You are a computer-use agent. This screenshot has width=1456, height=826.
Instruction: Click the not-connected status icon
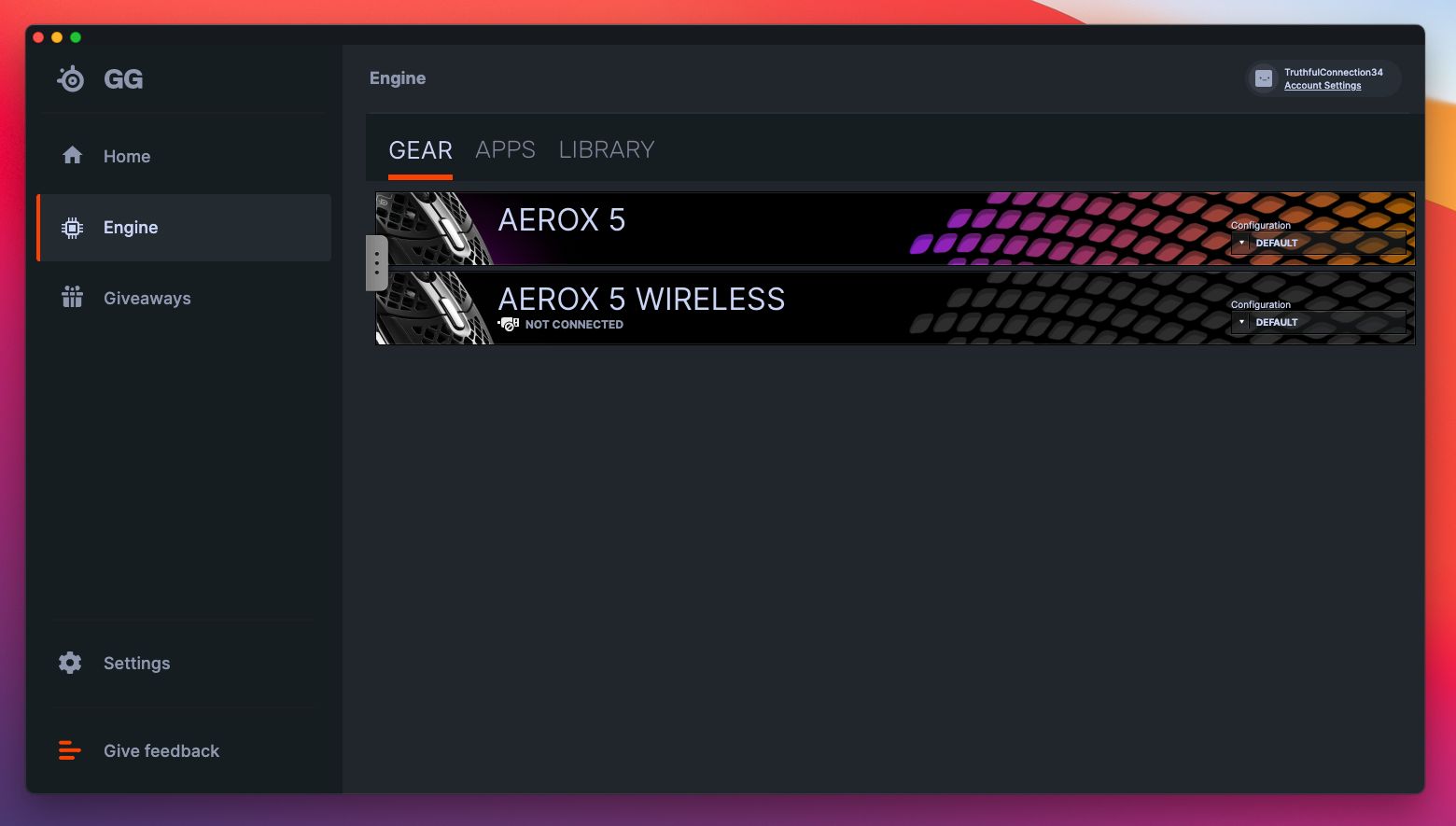click(x=509, y=324)
